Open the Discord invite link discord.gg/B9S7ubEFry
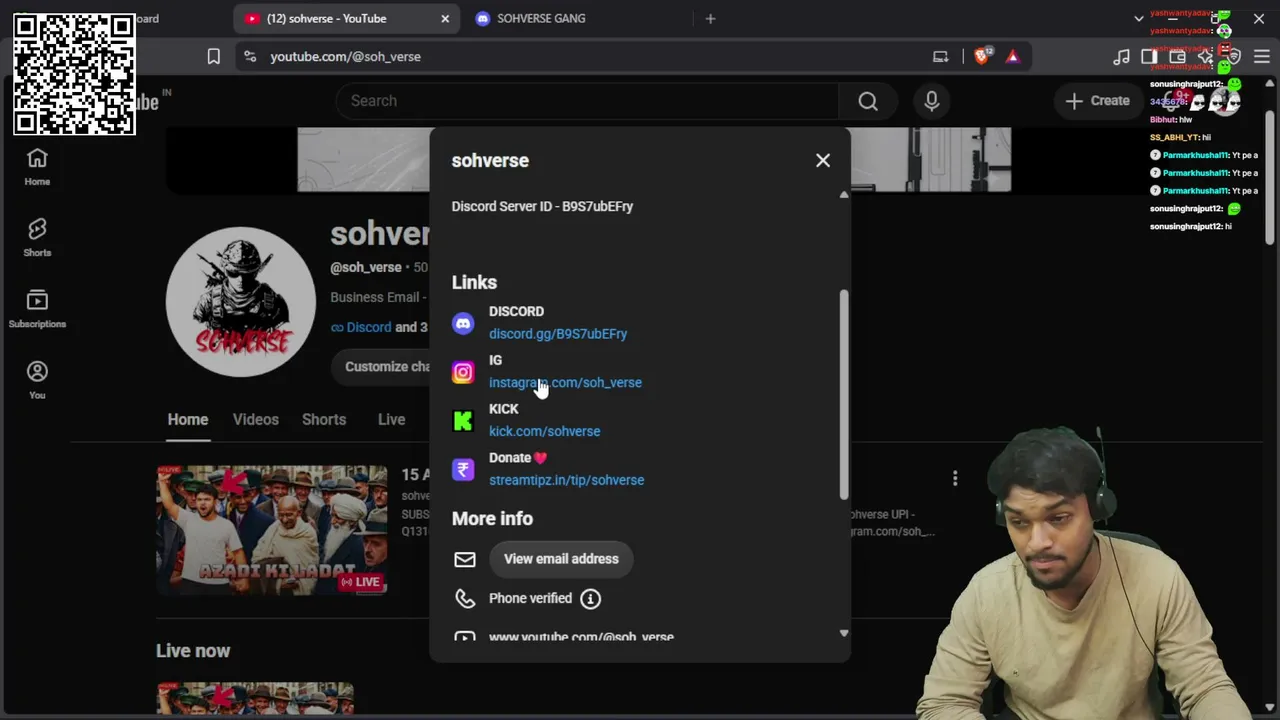 pos(558,334)
